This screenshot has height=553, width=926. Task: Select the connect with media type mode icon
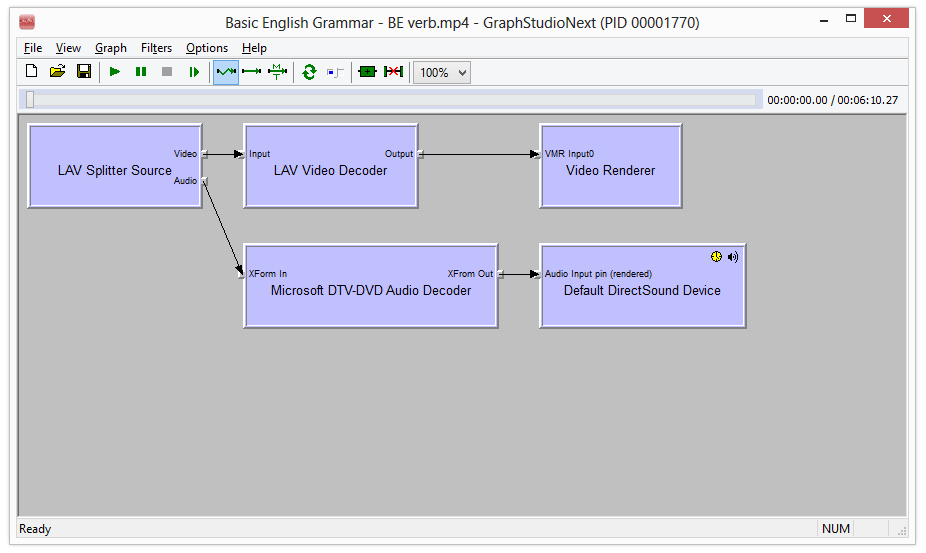click(x=278, y=72)
